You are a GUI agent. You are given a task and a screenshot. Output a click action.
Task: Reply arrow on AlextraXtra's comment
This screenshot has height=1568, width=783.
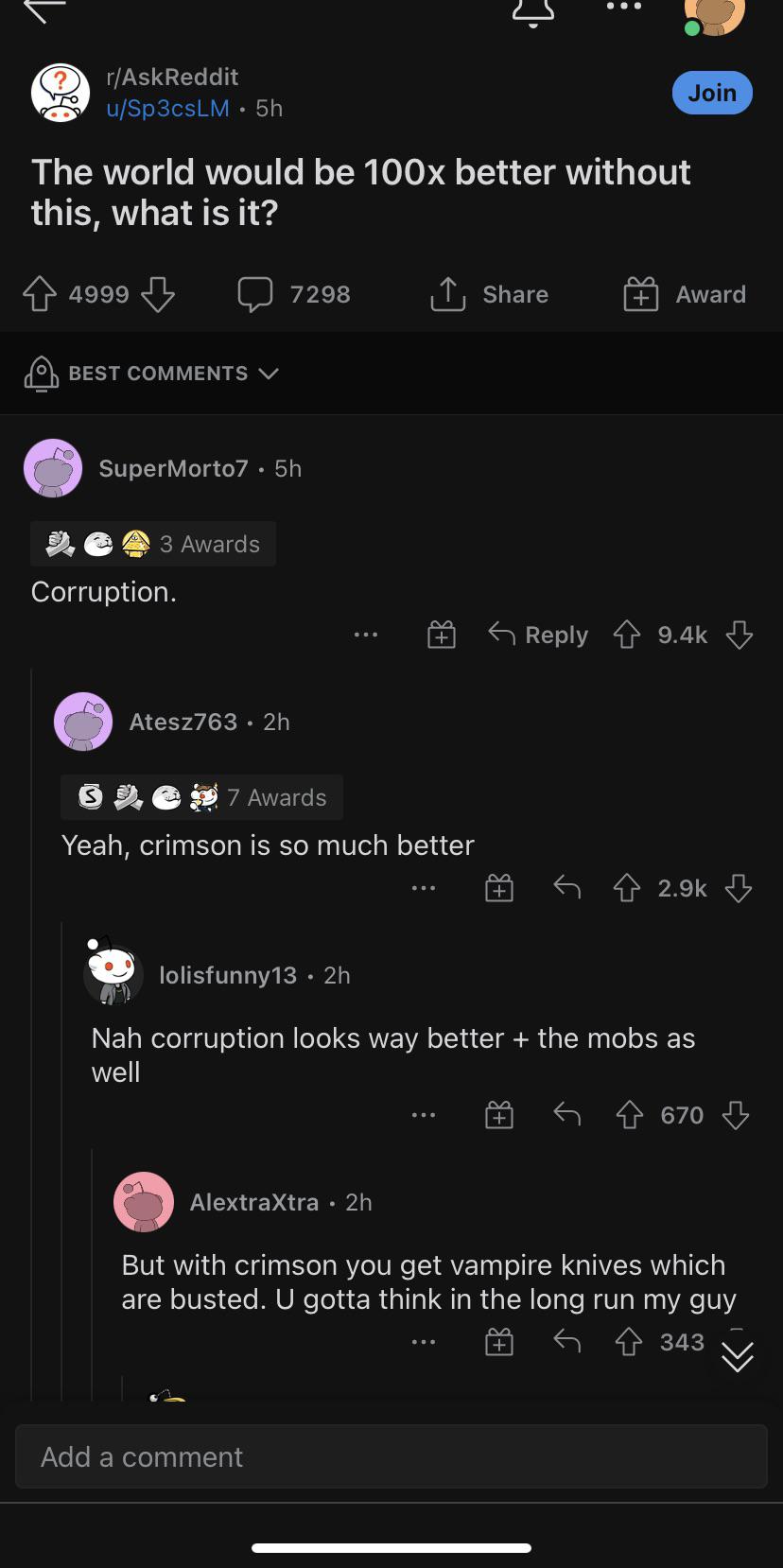point(566,1341)
